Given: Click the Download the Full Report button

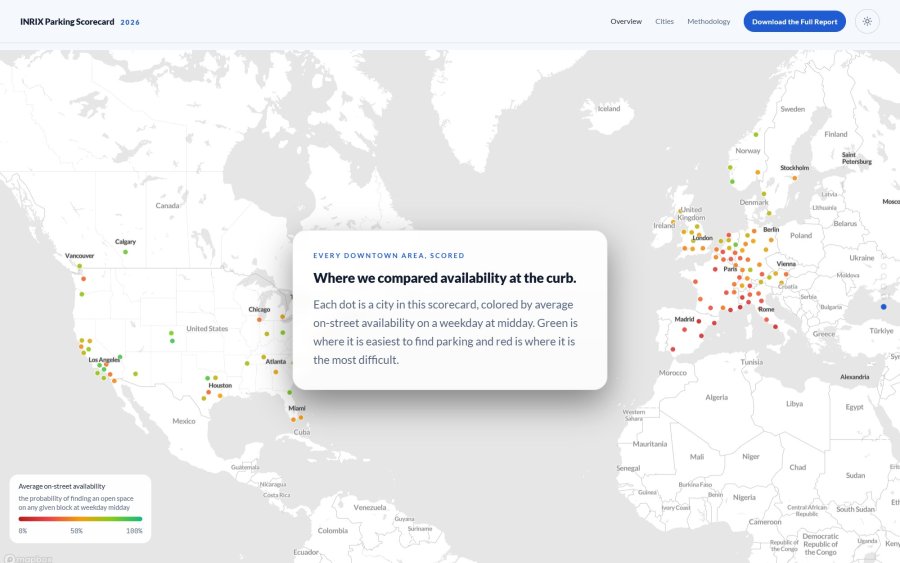Looking at the screenshot, I should pyautogui.click(x=794, y=21).
